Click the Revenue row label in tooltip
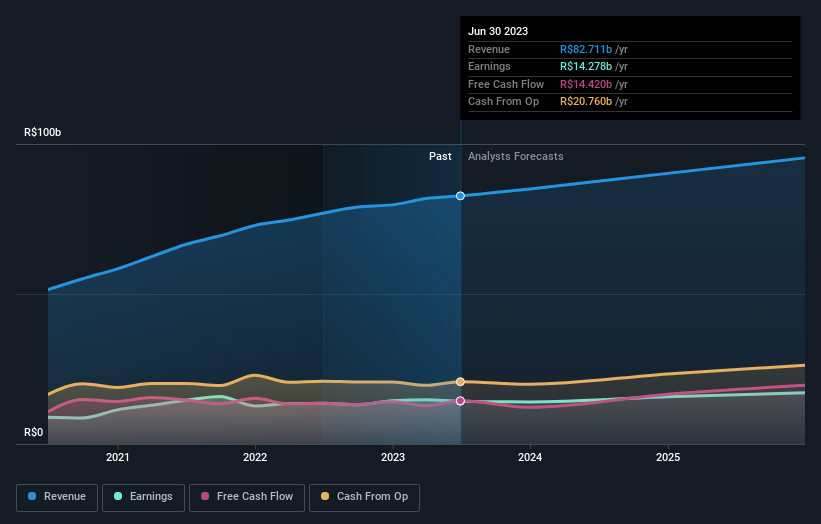Image resolution: width=821 pixels, height=524 pixels. pos(489,49)
